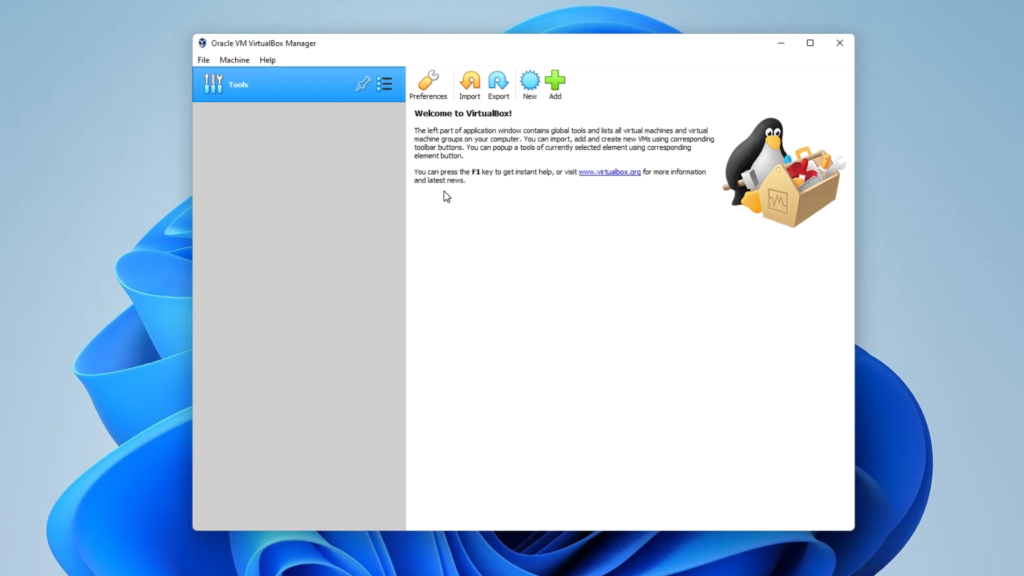This screenshot has height=576, width=1024.
Task: Open the File menu
Action: (x=204, y=60)
